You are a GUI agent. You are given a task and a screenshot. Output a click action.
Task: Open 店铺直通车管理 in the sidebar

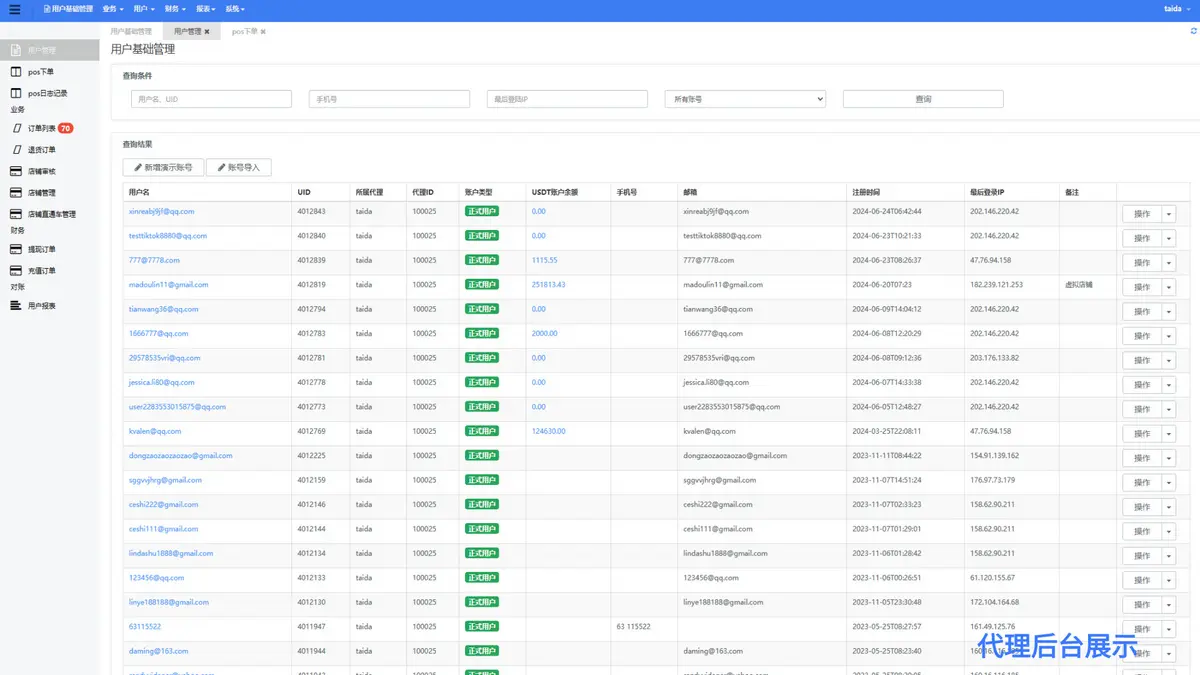click(51, 215)
